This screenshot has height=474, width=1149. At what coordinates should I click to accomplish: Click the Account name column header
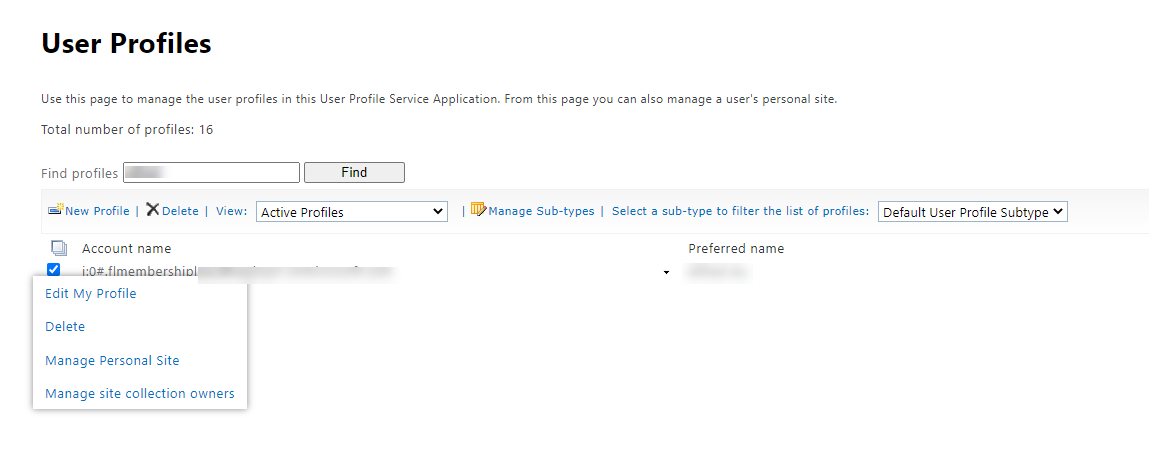point(126,249)
